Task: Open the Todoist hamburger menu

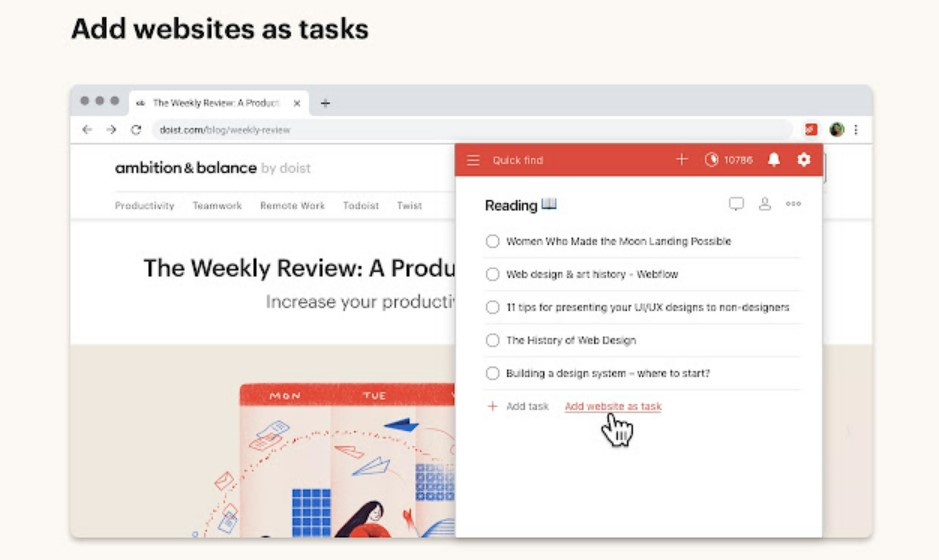Action: coord(473,161)
